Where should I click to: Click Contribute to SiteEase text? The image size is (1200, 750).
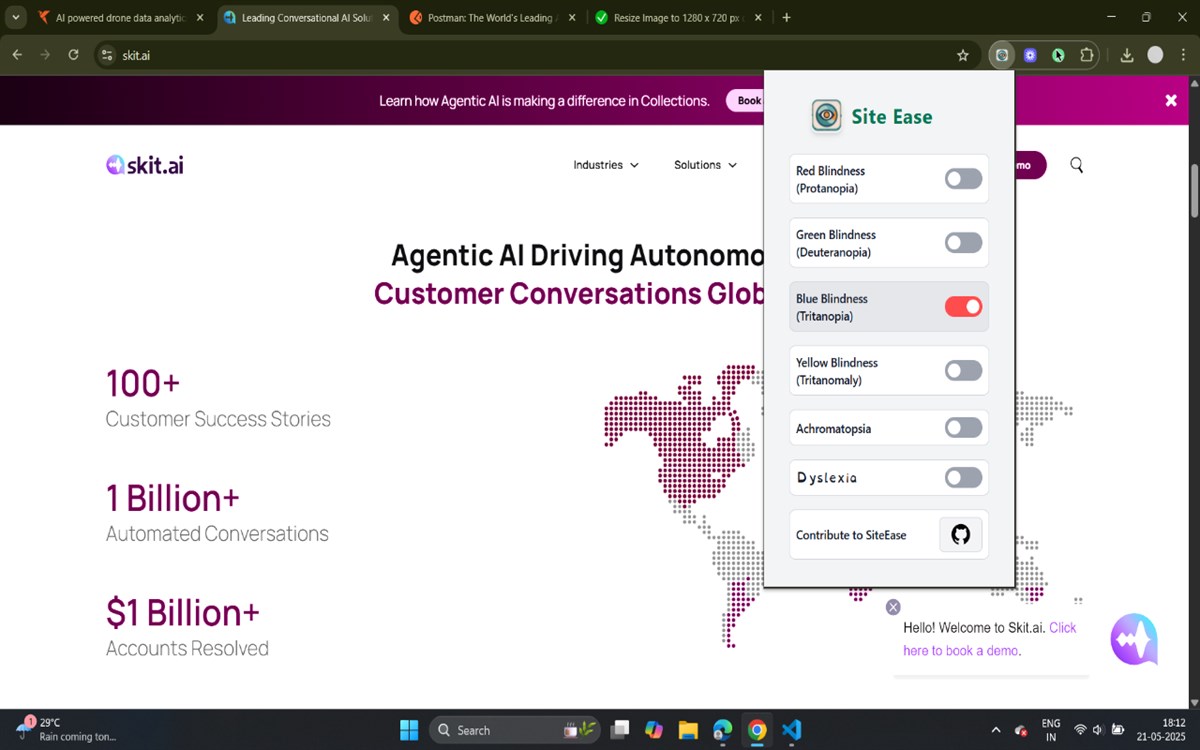point(851,535)
